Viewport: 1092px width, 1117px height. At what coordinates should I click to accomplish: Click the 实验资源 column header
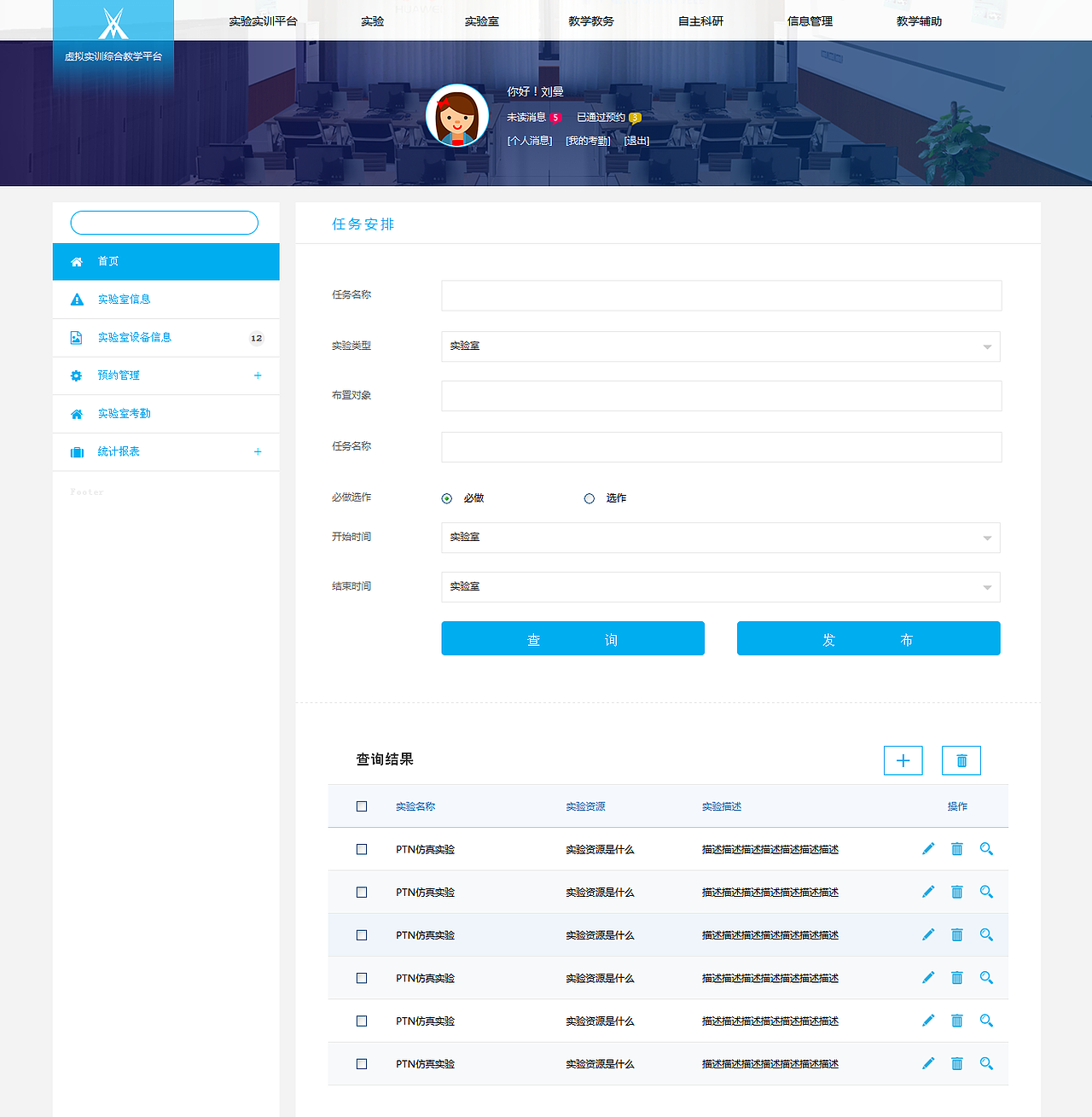[x=585, y=806]
